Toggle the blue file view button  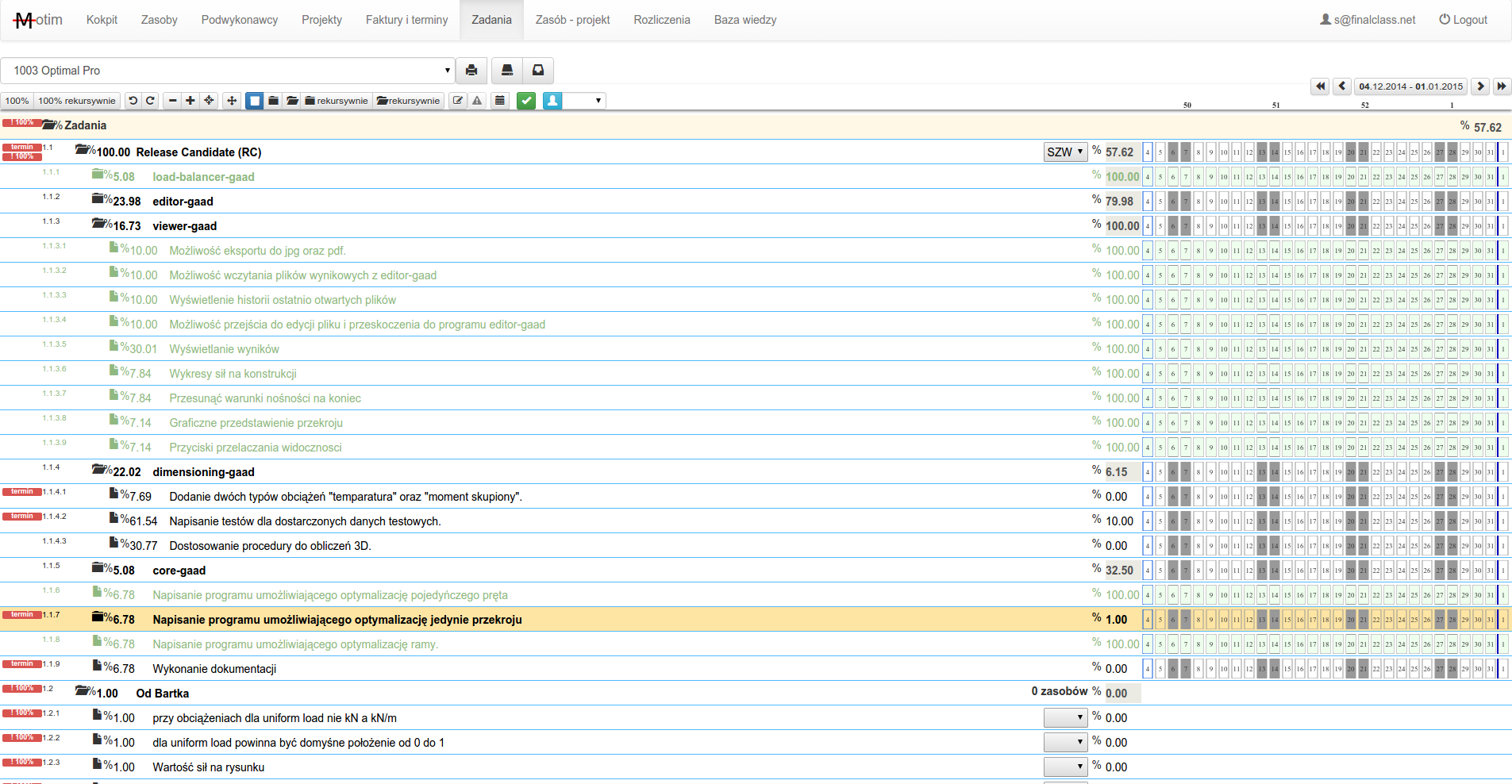(x=254, y=101)
